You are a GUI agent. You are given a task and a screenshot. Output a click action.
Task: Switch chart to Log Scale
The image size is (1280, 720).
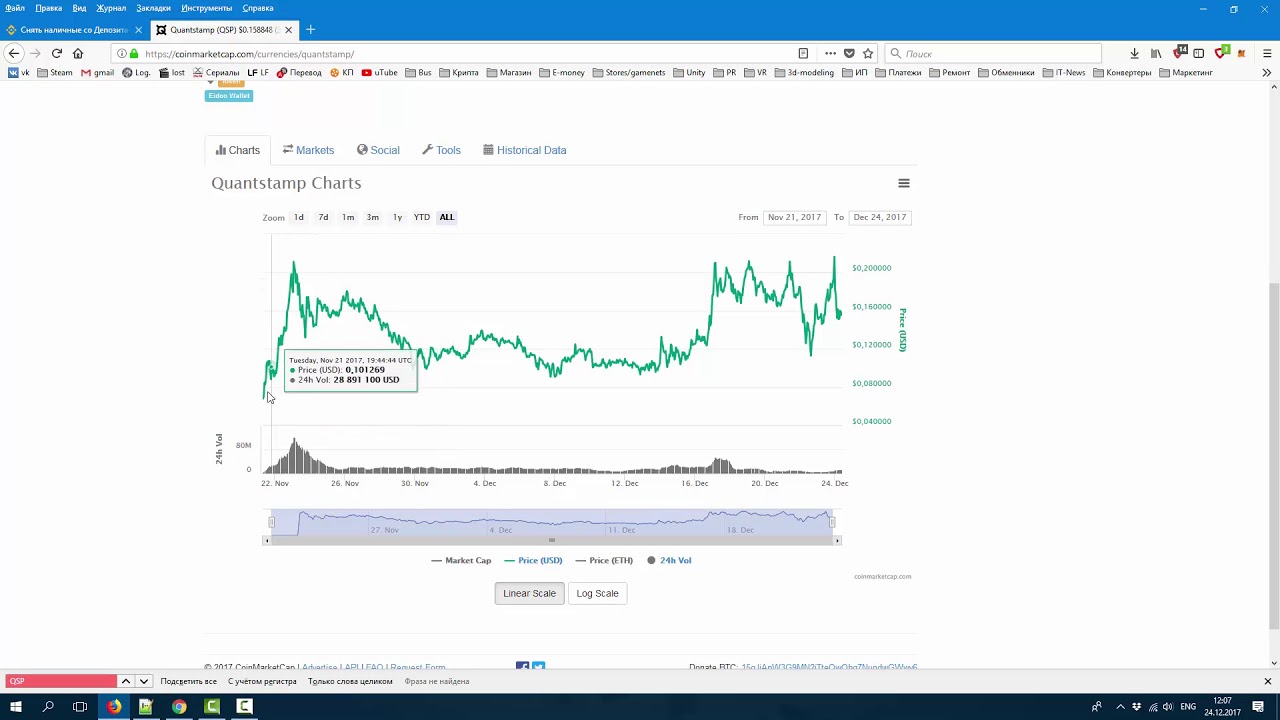[597, 593]
